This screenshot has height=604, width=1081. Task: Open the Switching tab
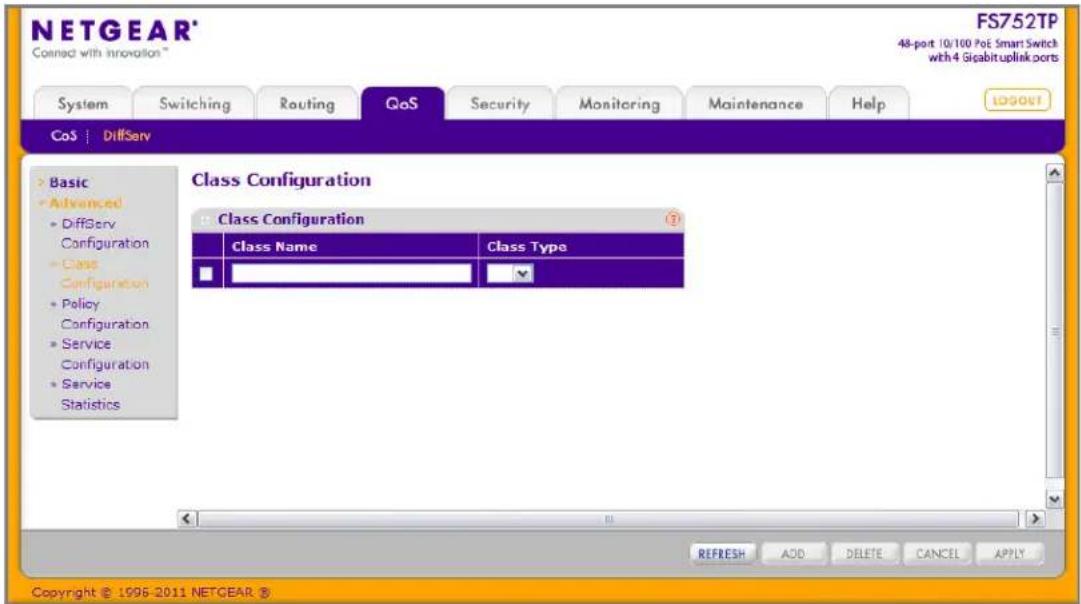[194, 104]
